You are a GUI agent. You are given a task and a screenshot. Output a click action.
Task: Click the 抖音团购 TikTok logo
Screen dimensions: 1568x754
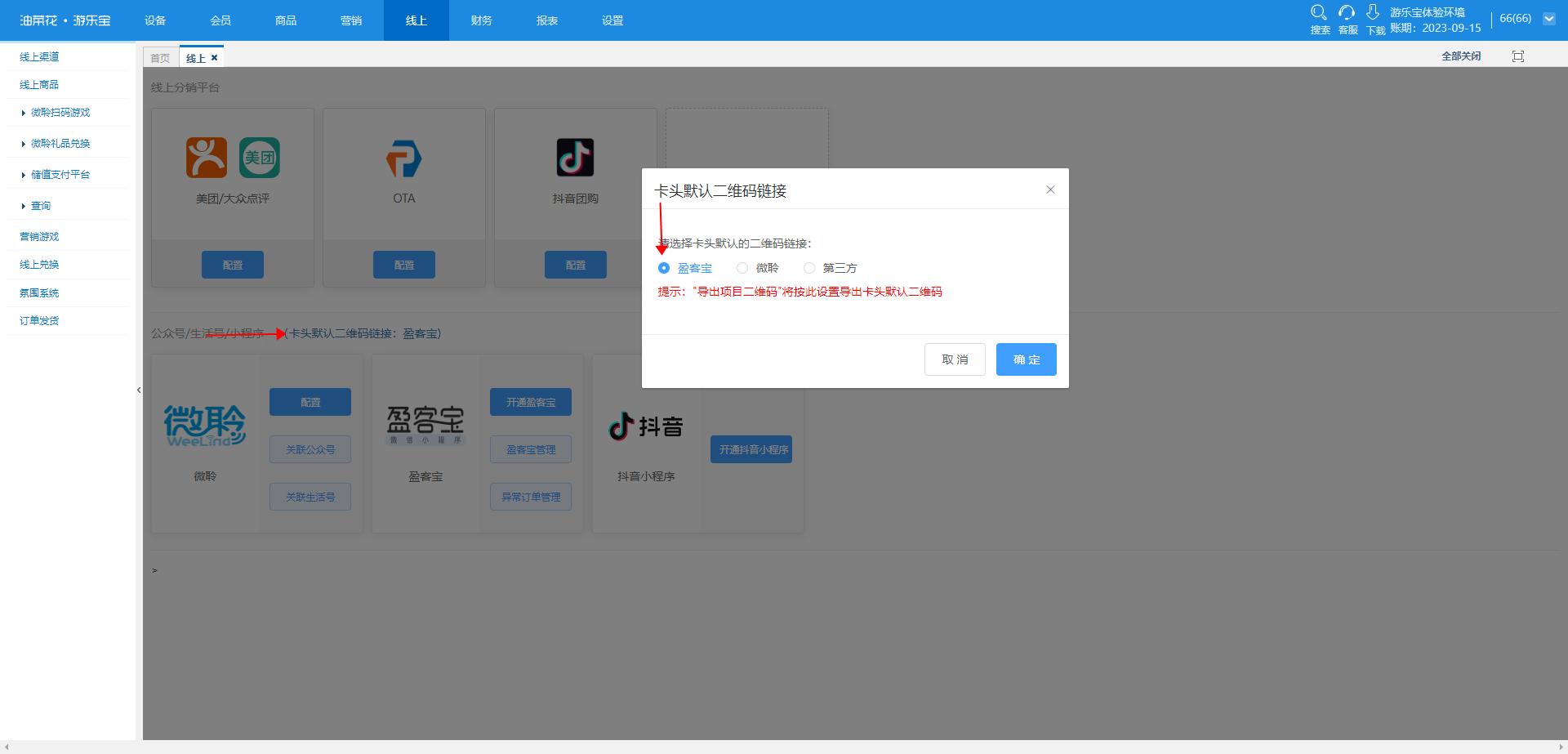point(576,158)
